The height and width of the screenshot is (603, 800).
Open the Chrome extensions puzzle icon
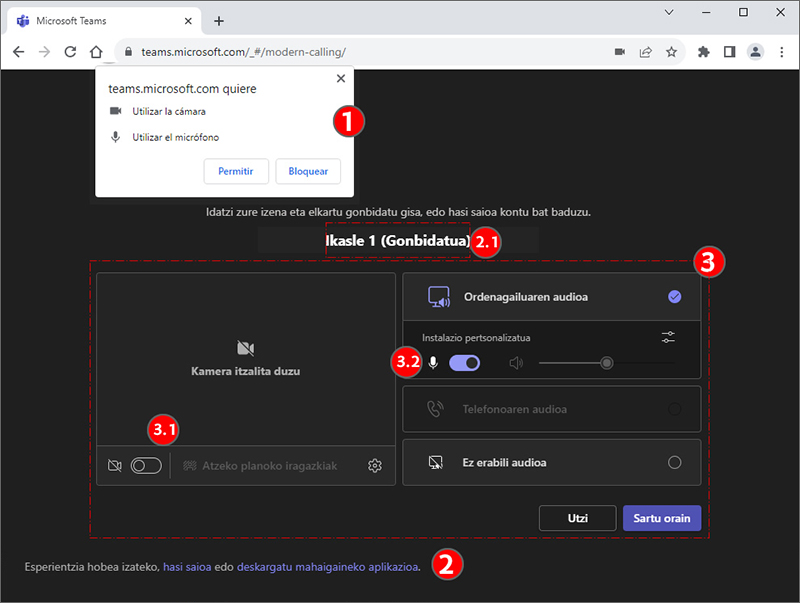click(703, 50)
